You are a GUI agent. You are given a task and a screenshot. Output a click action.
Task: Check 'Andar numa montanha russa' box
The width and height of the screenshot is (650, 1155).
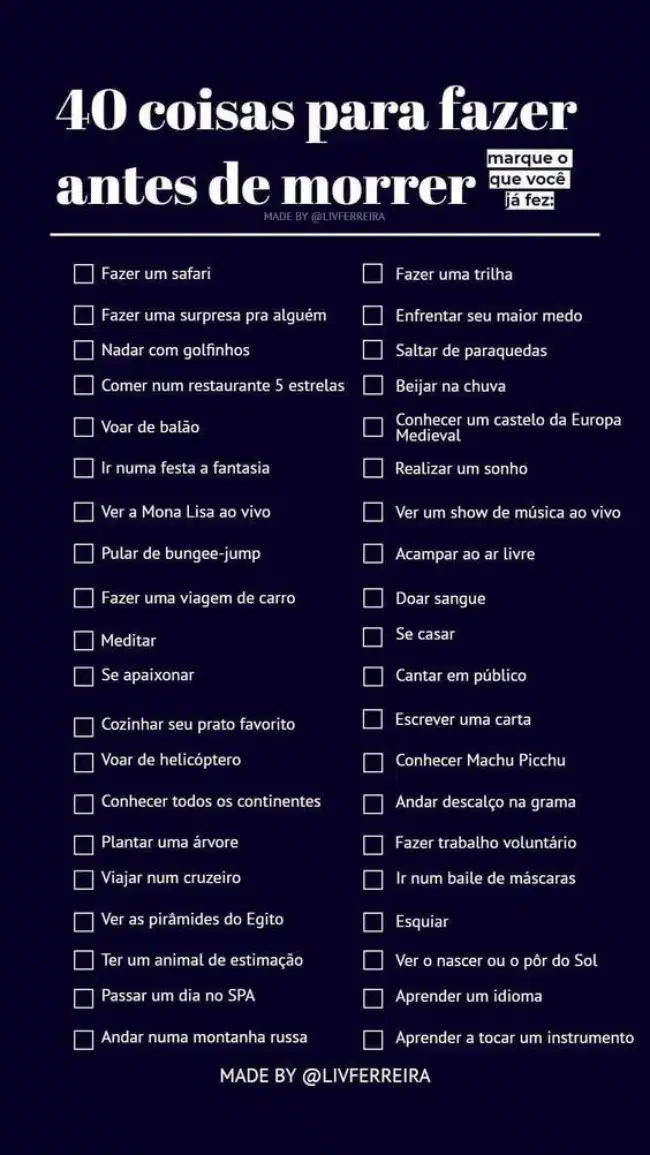click(x=83, y=1039)
